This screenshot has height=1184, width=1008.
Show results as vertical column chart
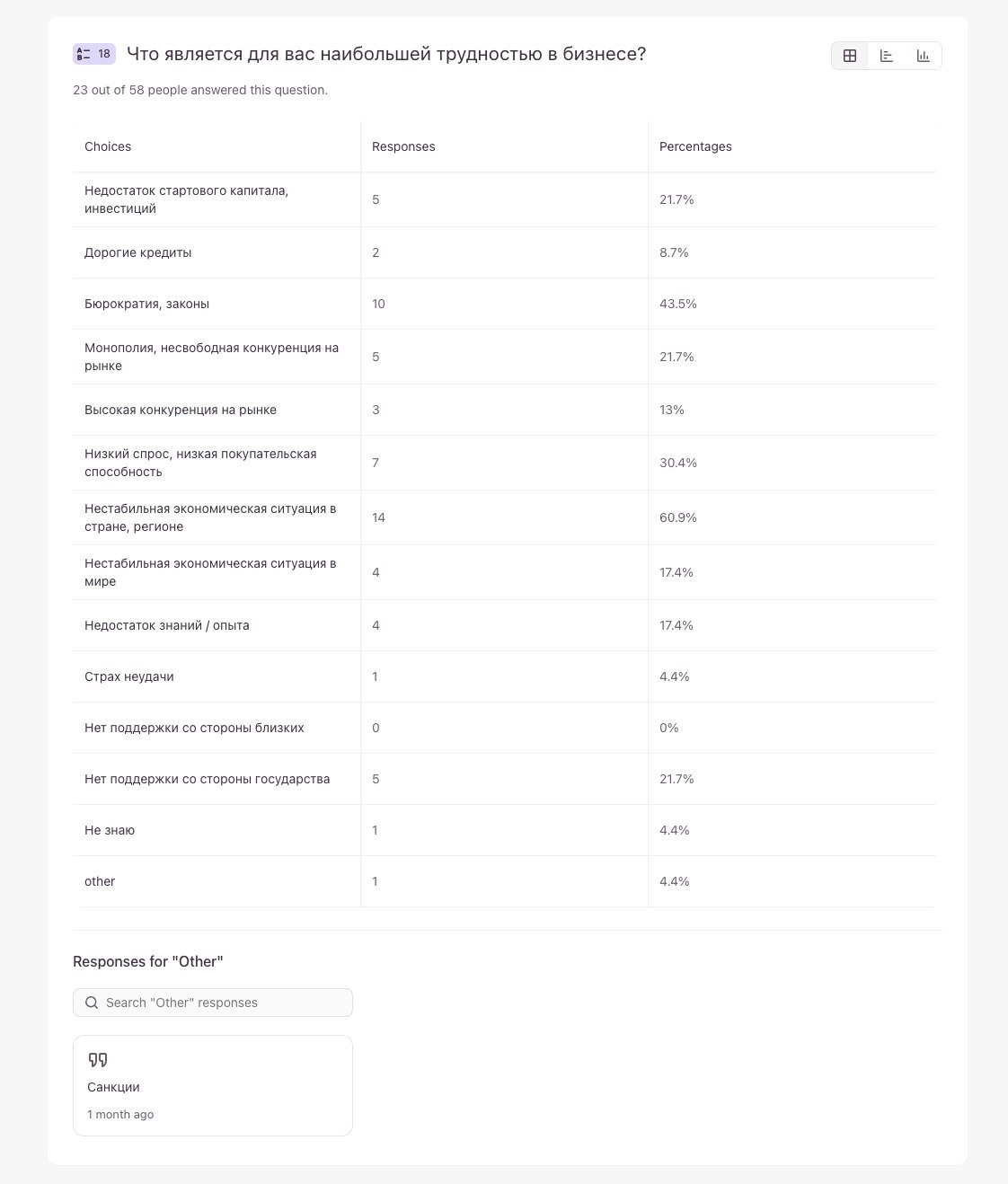point(924,56)
